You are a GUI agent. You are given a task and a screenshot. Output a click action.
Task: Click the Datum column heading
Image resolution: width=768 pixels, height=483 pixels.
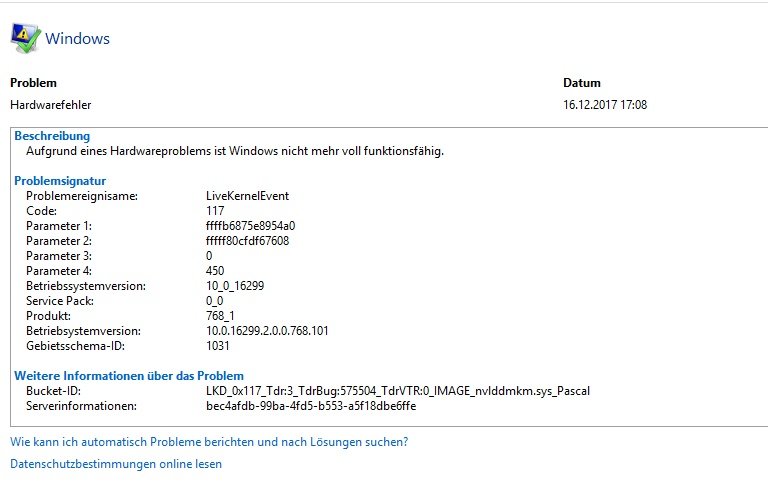click(x=582, y=83)
